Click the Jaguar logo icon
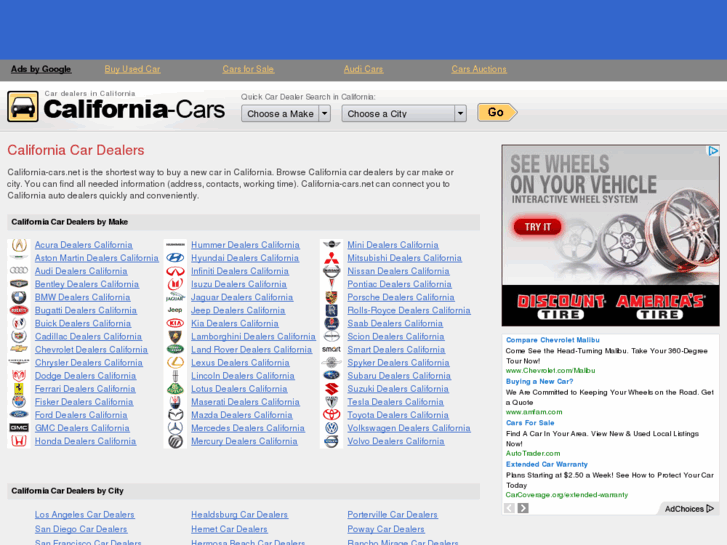727x545 pixels. [175, 297]
